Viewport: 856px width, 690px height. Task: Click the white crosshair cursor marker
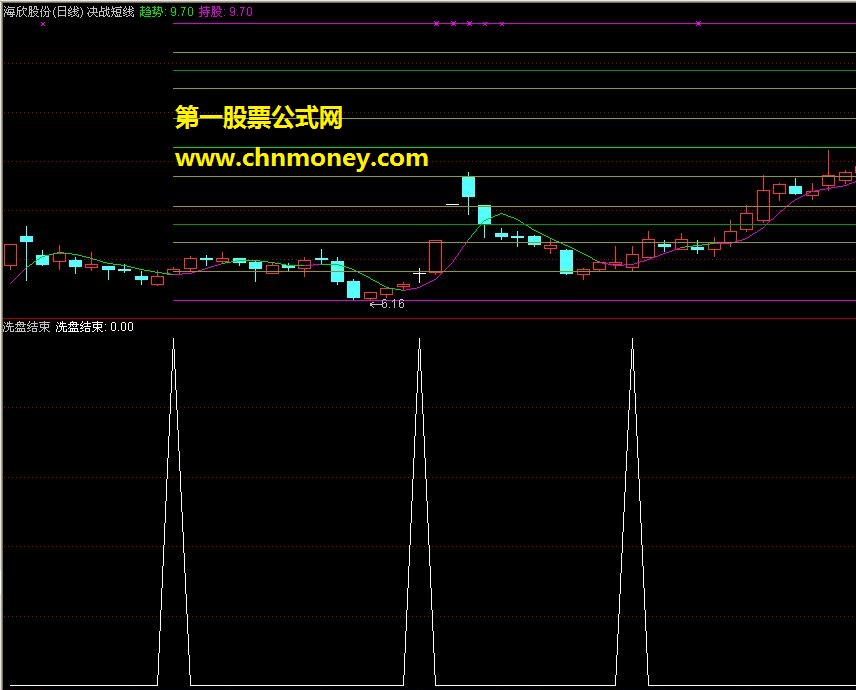[419, 275]
